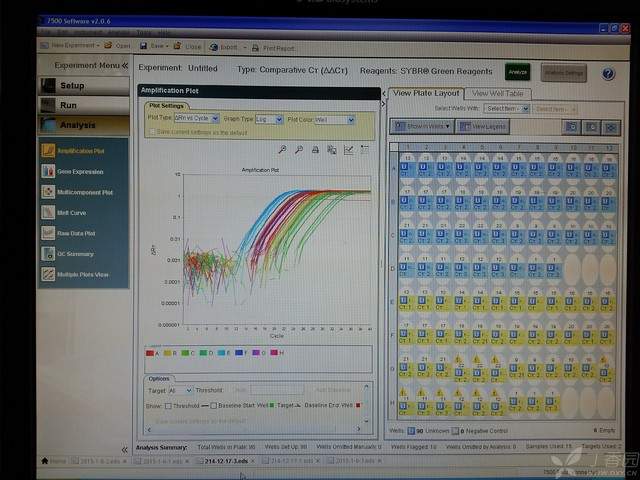Viewport: 640px width, 480px height.
Task: Click the Threshold value input field
Action: [277, 390]
